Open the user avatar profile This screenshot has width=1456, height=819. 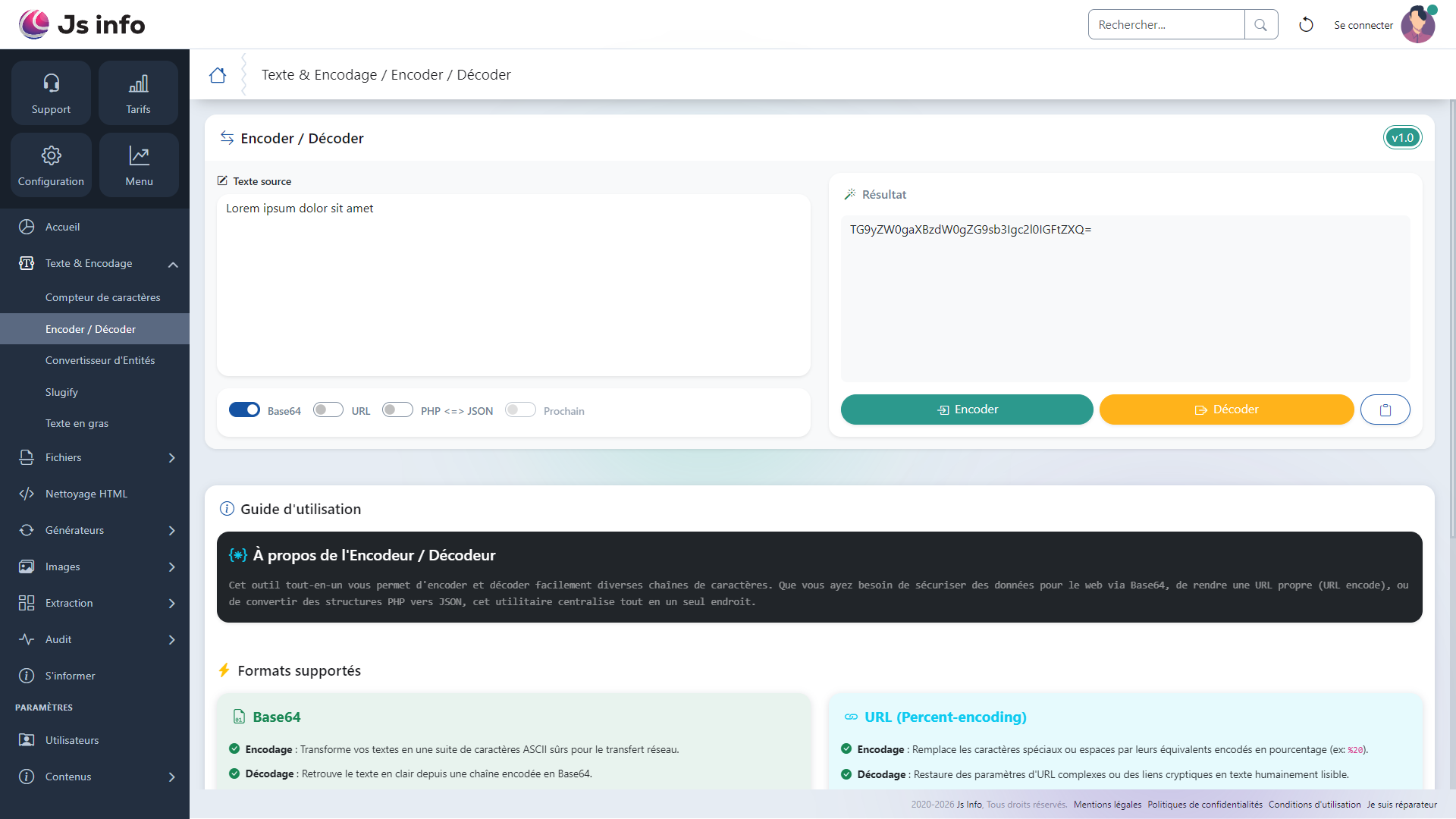click(x=1418, y=24)
